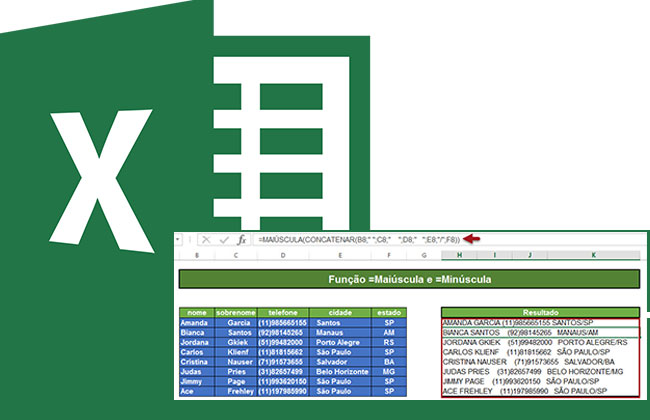Select the 'AM' state cell
650x420 pixels.
tap(389, 333)
